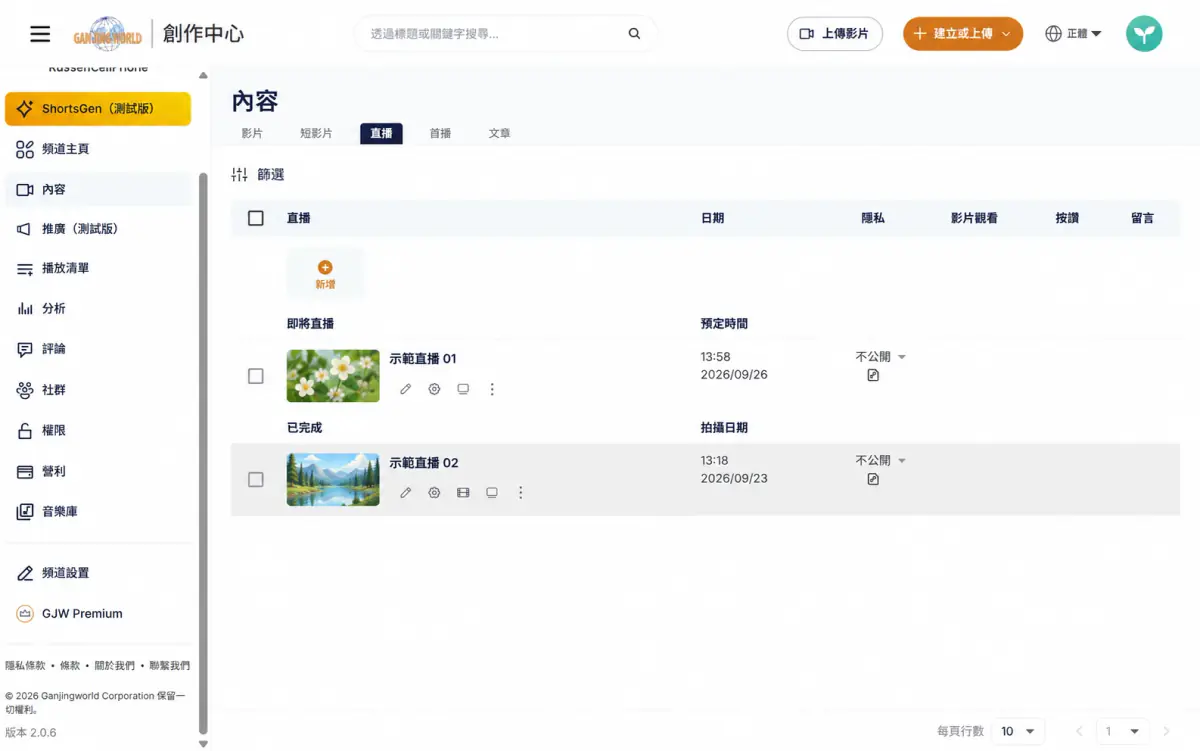Toggle the select-all checkbox in header

[x=256, y=218]
